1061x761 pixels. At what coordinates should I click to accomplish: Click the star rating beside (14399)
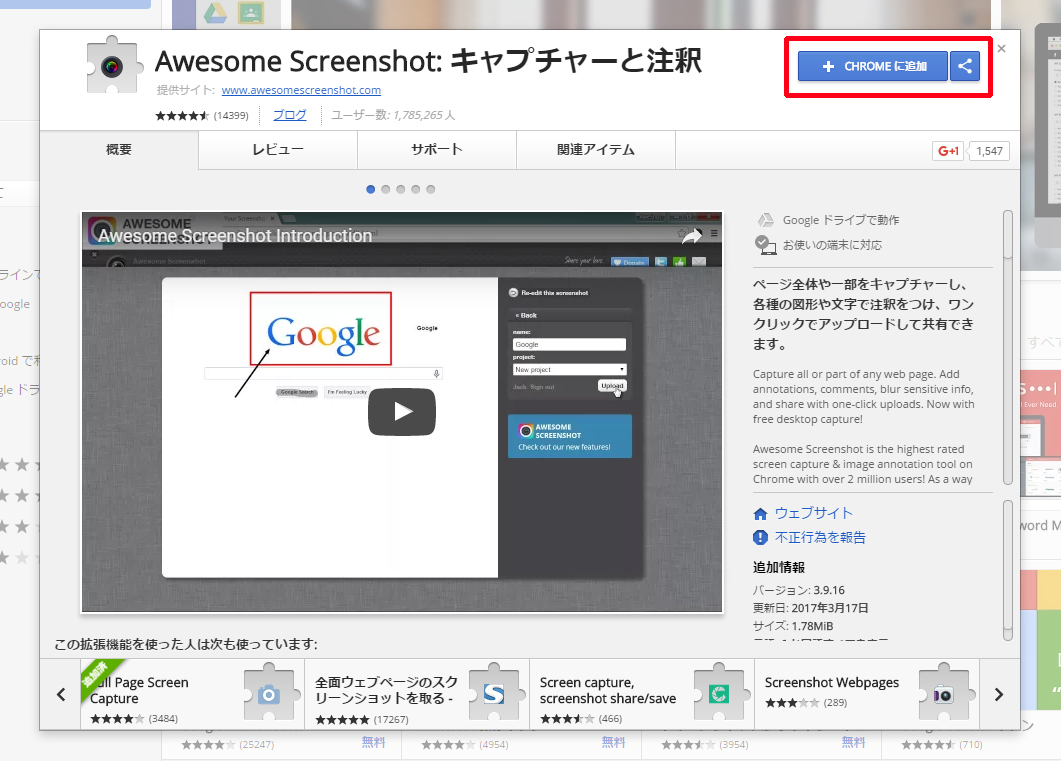coord(182,116)
